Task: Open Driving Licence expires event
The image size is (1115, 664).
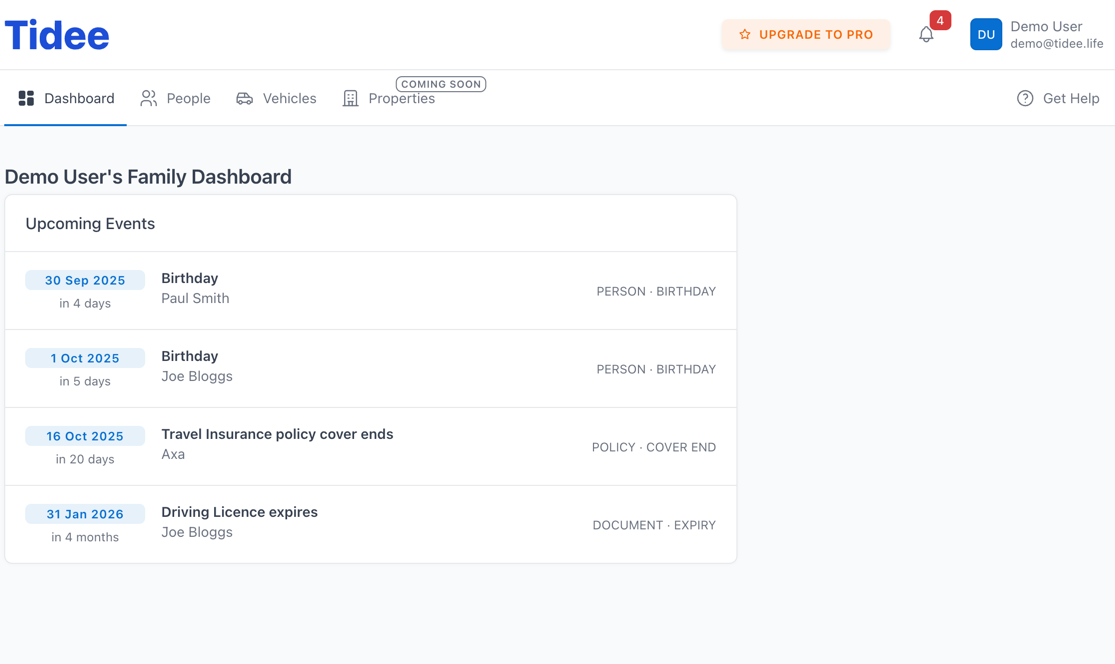Action: click(370, 524)
